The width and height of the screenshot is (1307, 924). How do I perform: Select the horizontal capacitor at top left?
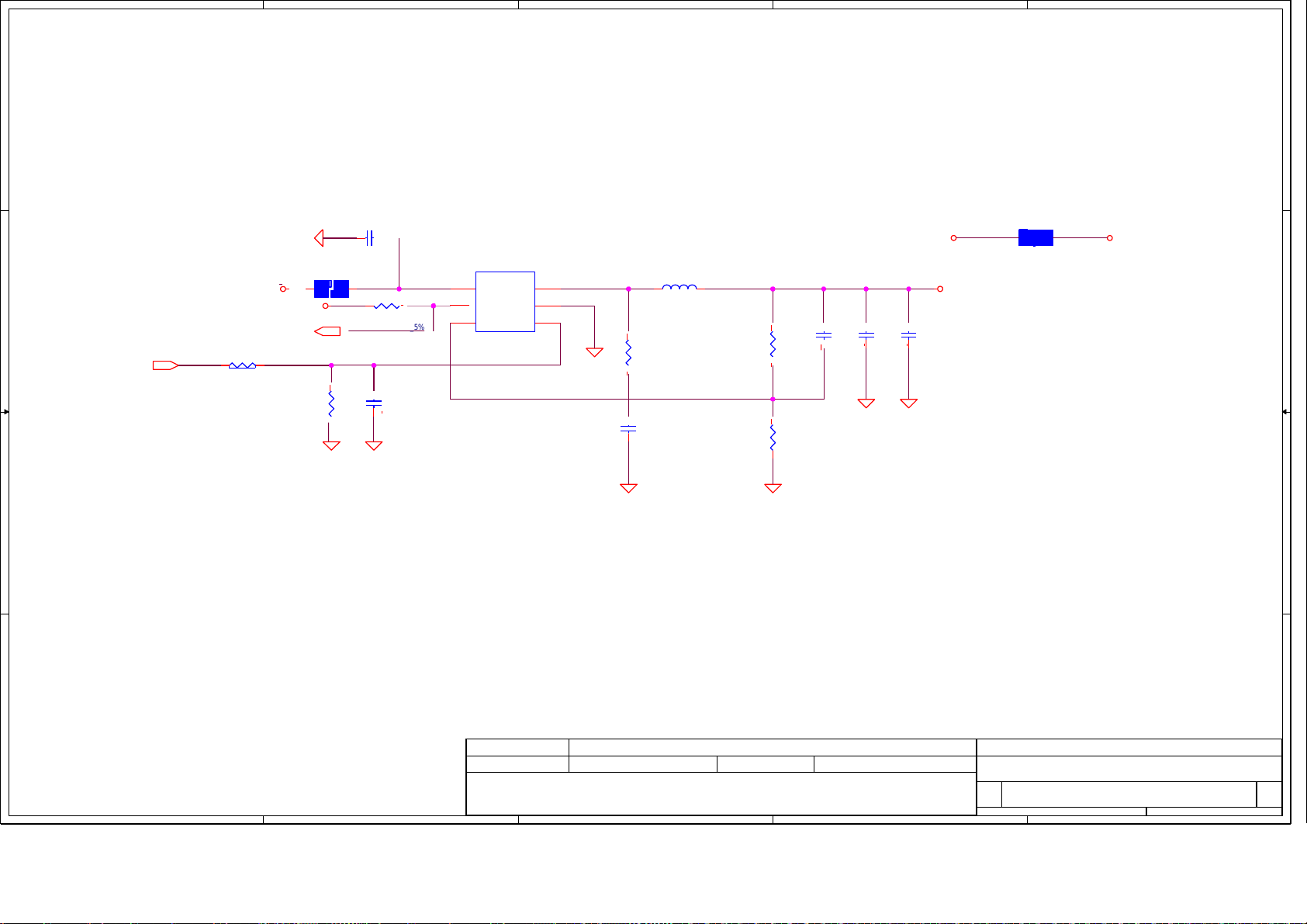click(370, 238)
